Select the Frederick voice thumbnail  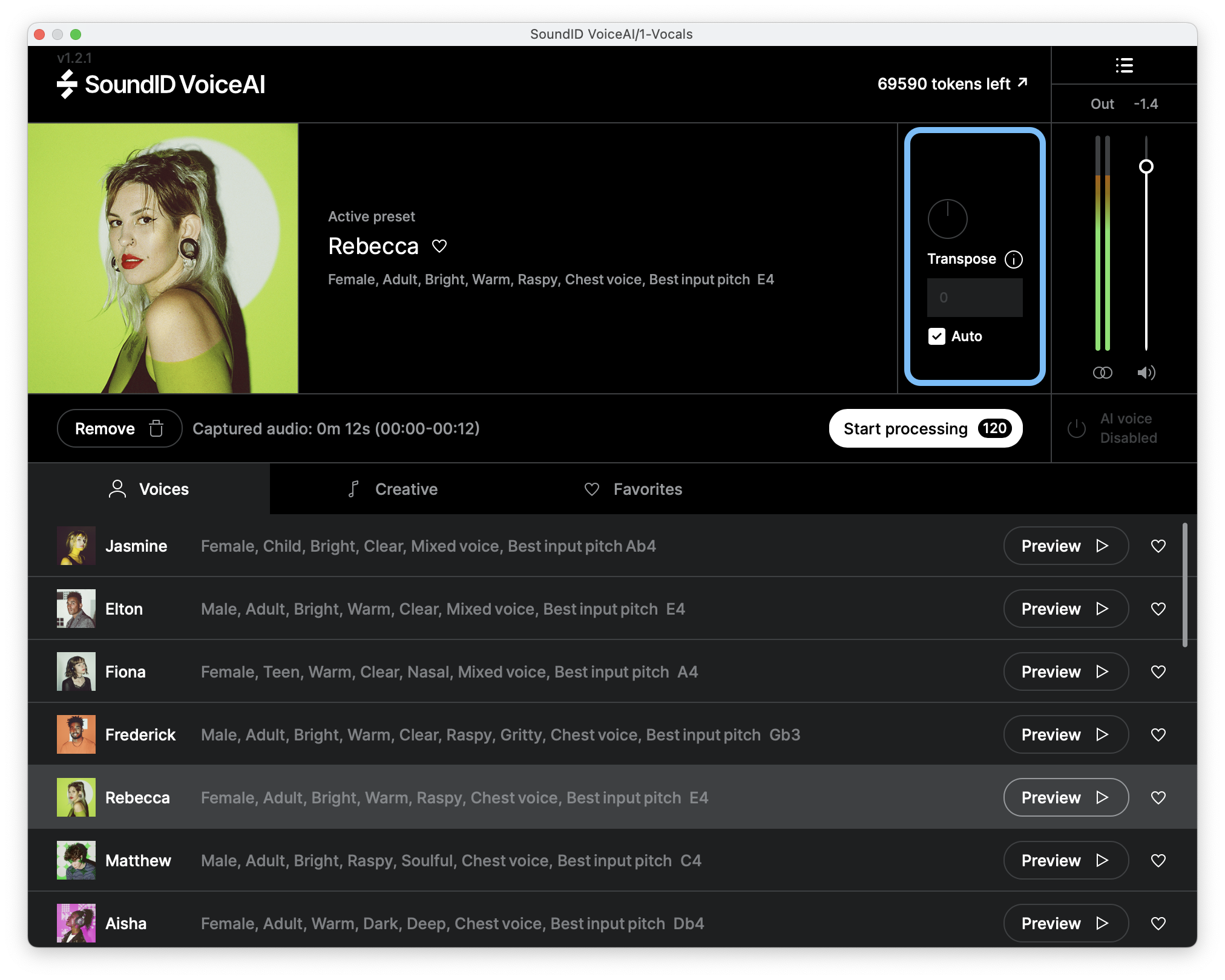pos(76,734)
